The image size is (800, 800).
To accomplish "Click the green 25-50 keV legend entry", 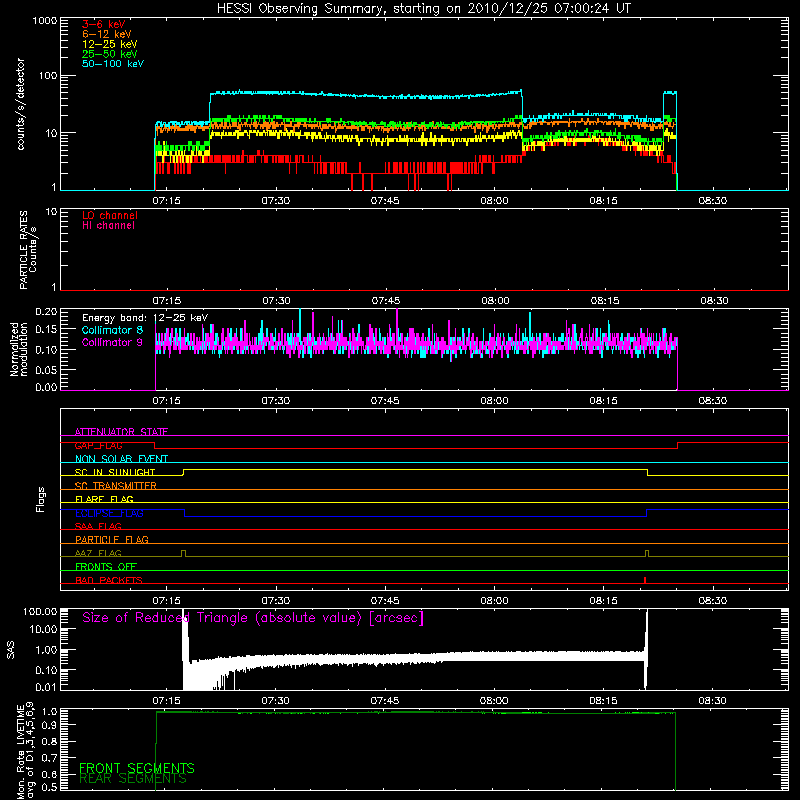I will point(110,54).
